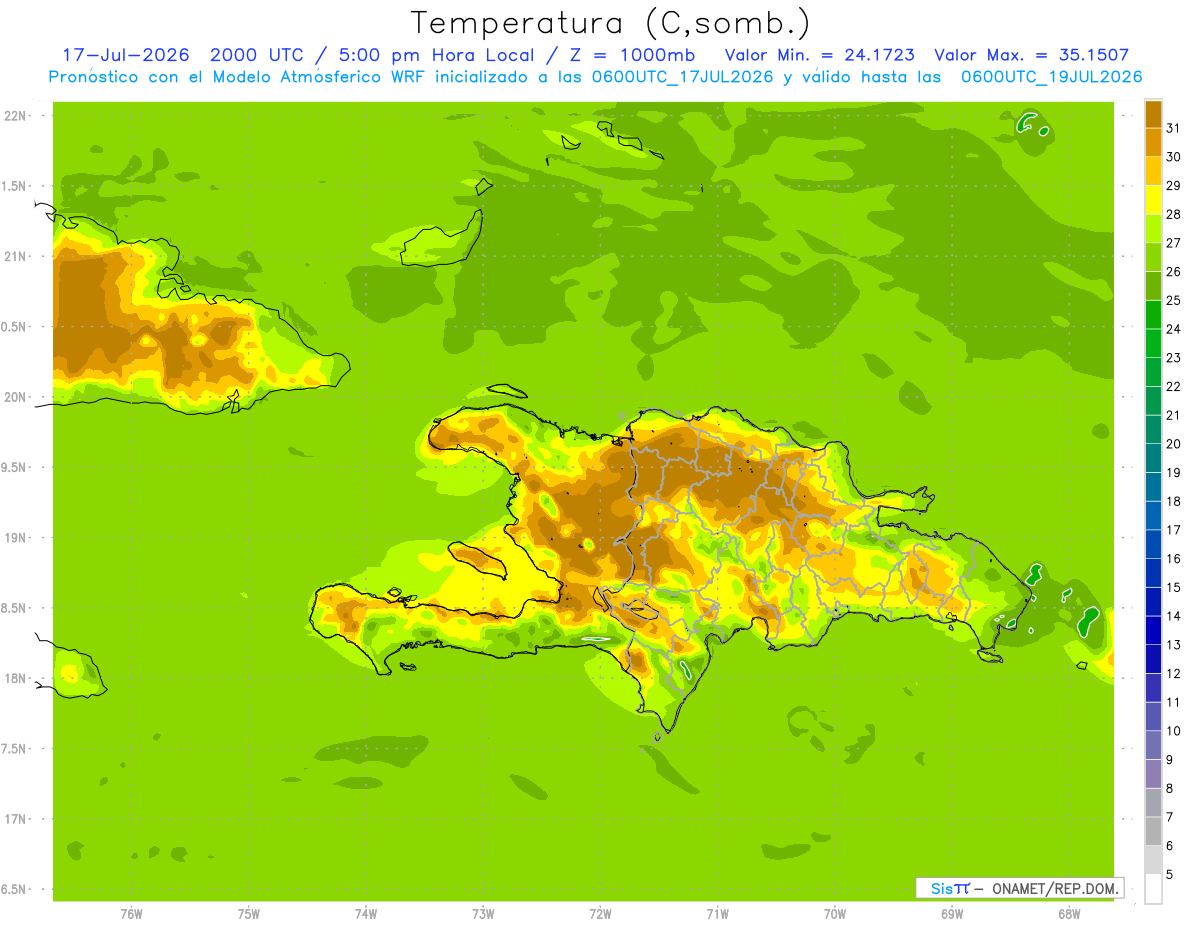Click the '72W' longitude label
Viewport: 1200px width, 927px height.
(x=600, y=914)
